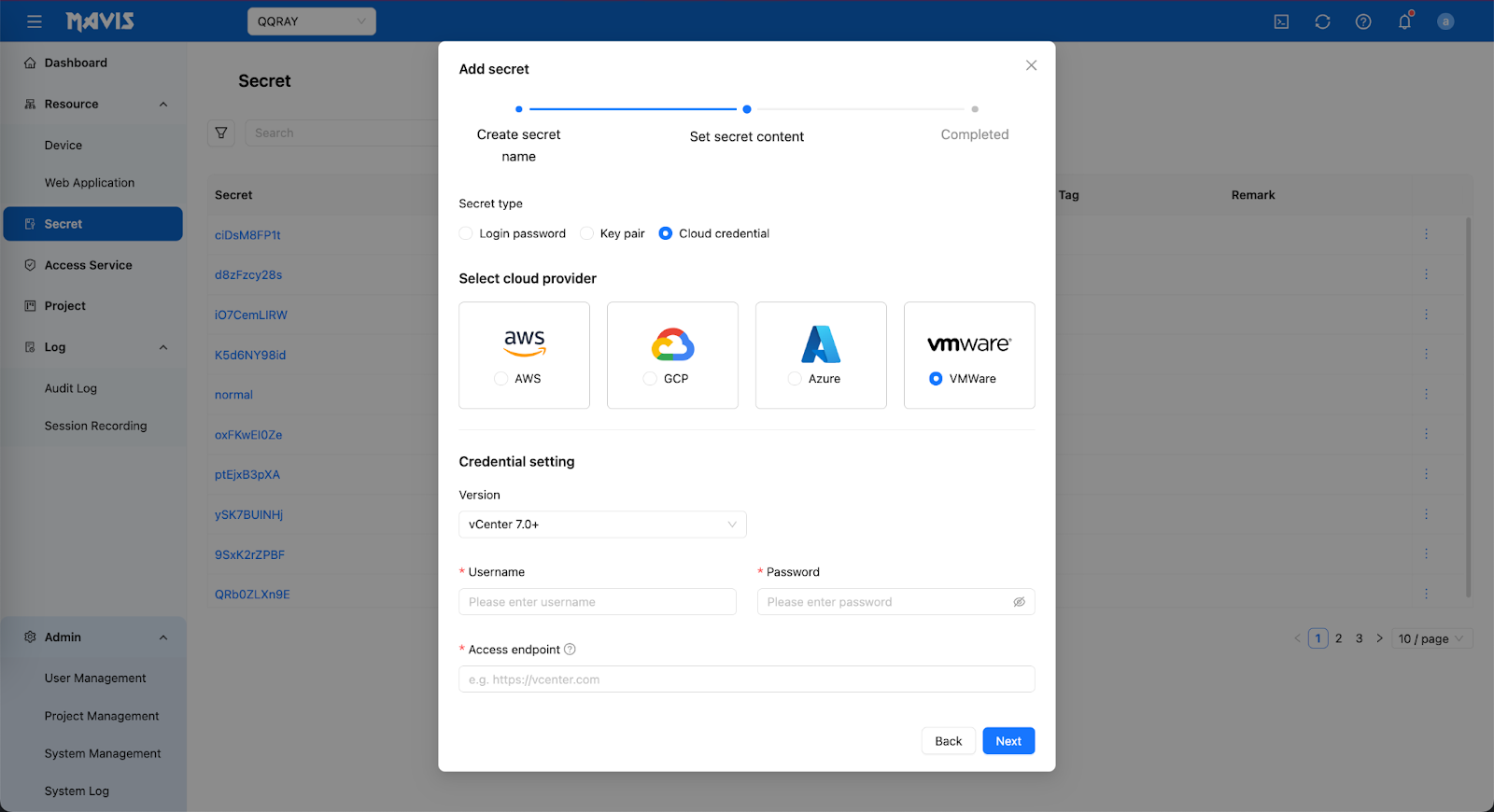Open secret link ciDsM8FP1t
Screen dimensions: 1494x812
pyautogui.click(x=247, y=235)
